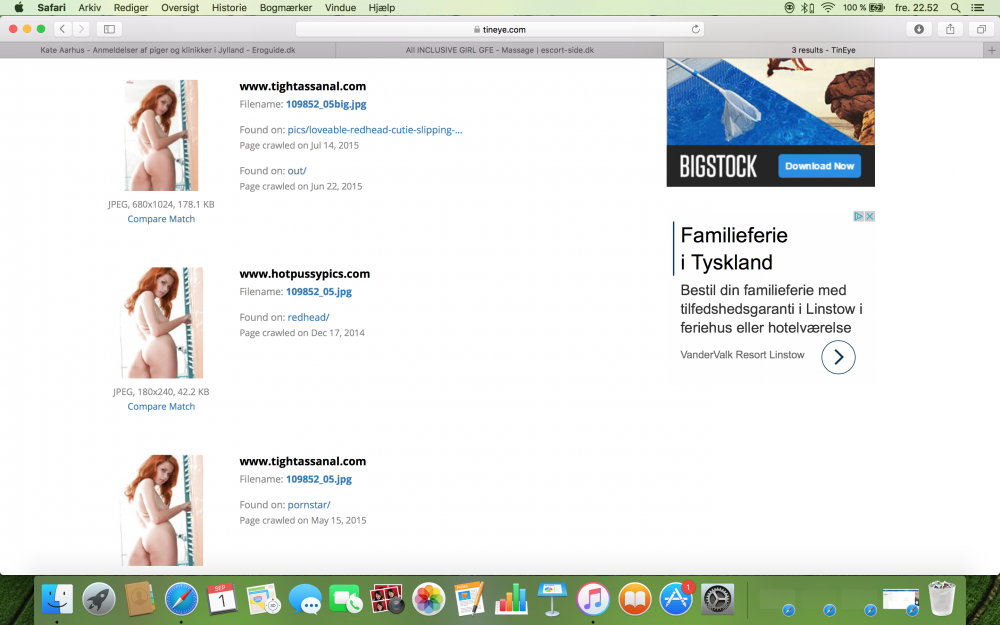The image size is (1000, 625).
Task: Click Compare Match under the 180x240 result
Action: [x=161, y=406]
